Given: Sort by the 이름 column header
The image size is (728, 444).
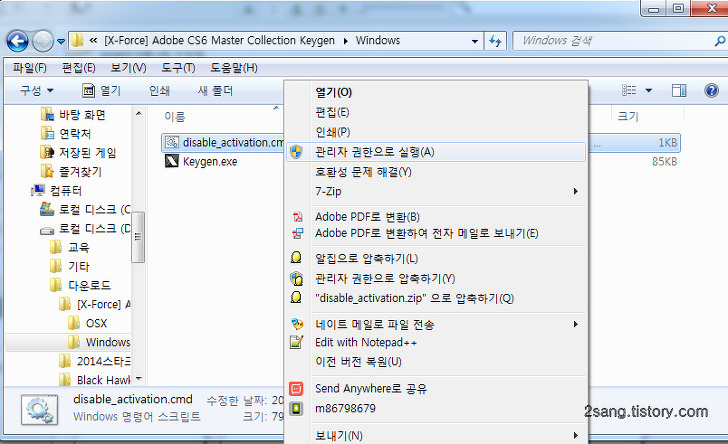Looking at the screenshot, I should coord(175,117).
